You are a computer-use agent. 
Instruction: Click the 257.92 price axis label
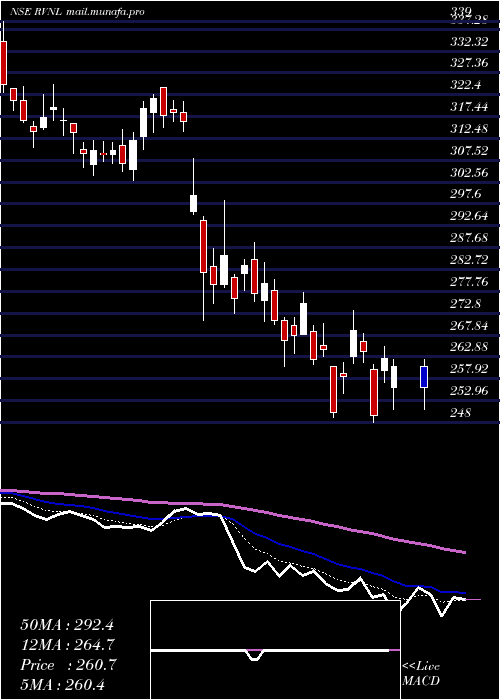469,369
